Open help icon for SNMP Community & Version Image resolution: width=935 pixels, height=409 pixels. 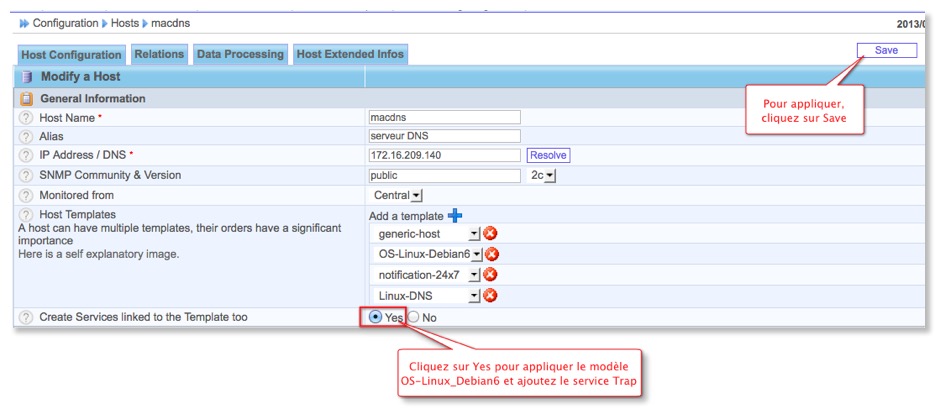point(26,176)
